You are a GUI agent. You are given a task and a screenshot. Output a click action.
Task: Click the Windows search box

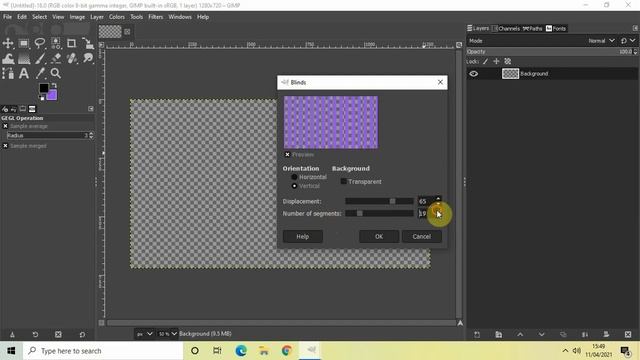coord(103,351)
